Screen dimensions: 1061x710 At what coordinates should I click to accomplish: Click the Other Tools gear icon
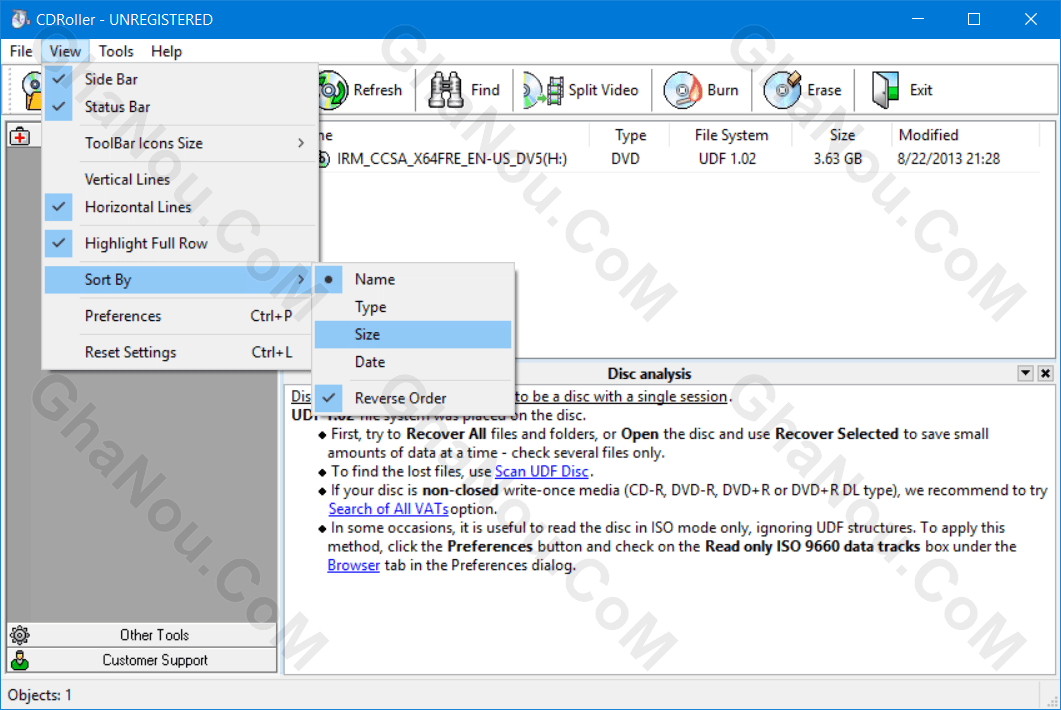20,635
